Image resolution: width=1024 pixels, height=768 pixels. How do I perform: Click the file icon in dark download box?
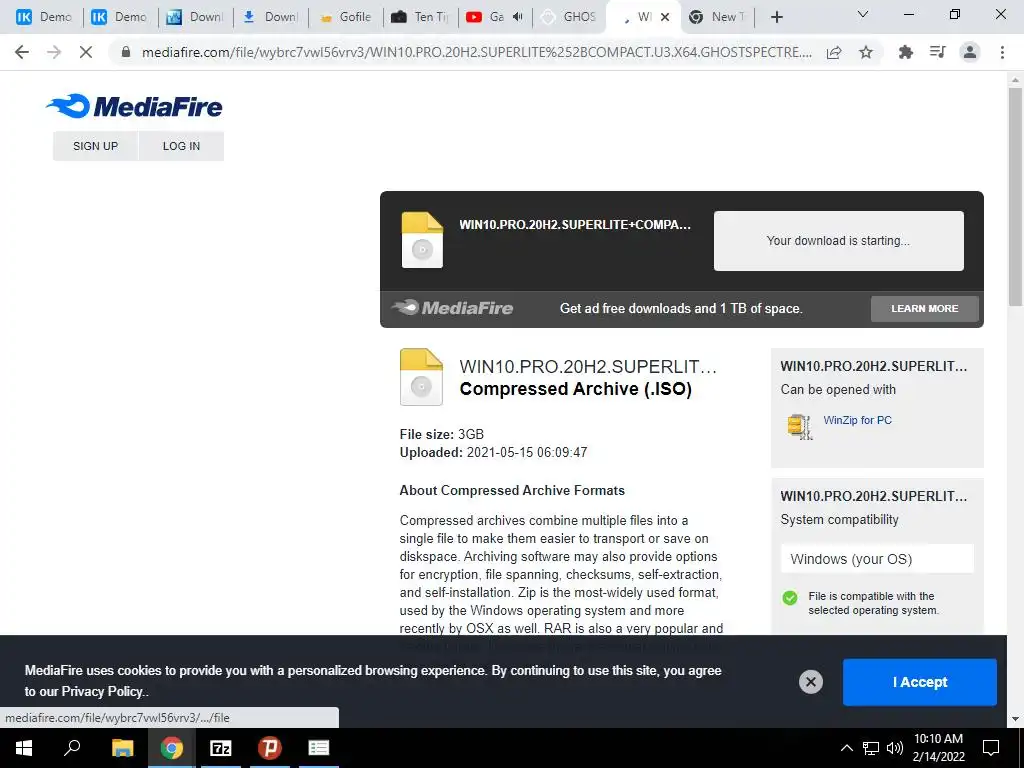click(x=422, y=240)
